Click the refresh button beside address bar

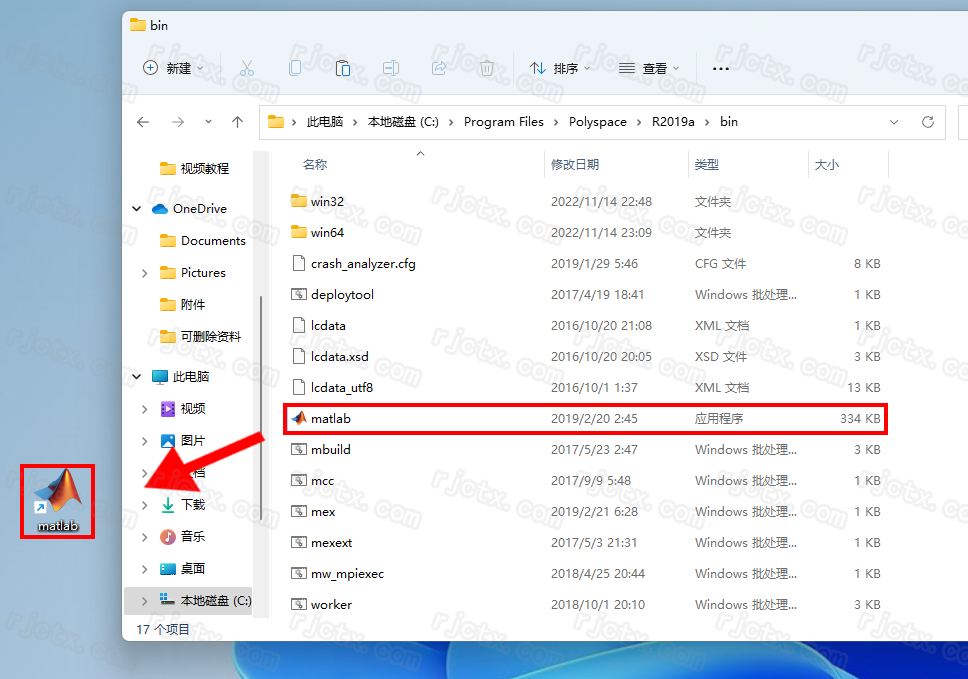pos(928,122)
